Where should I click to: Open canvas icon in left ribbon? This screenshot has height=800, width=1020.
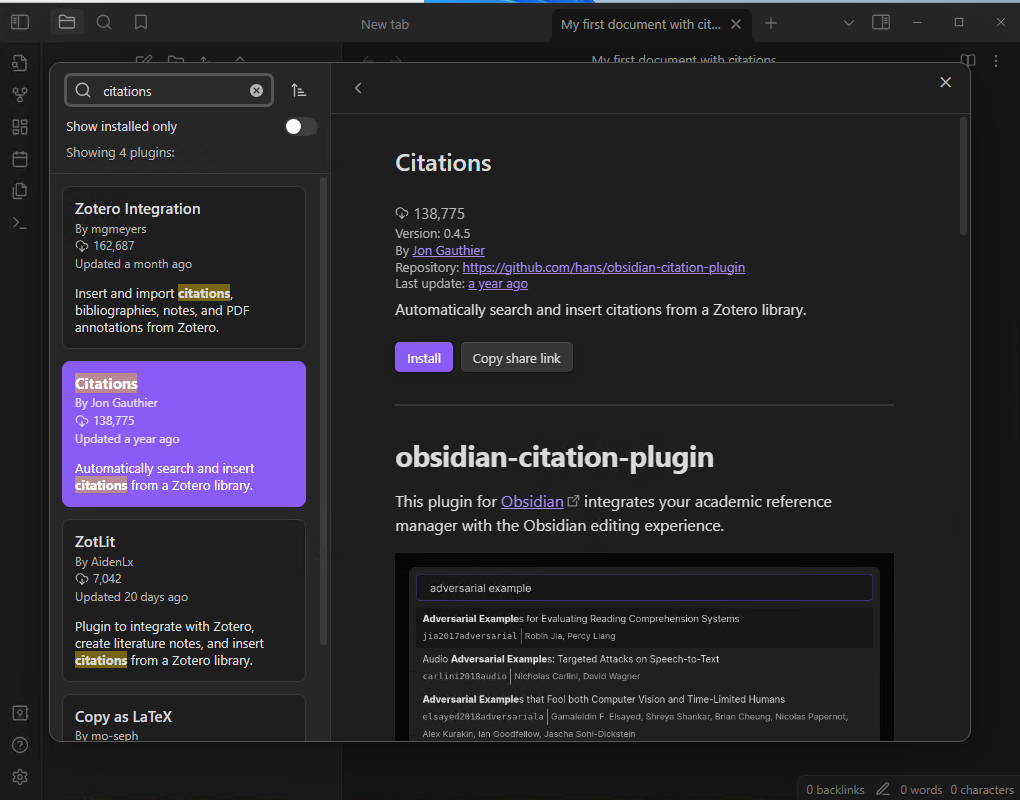tap(20, 126)
